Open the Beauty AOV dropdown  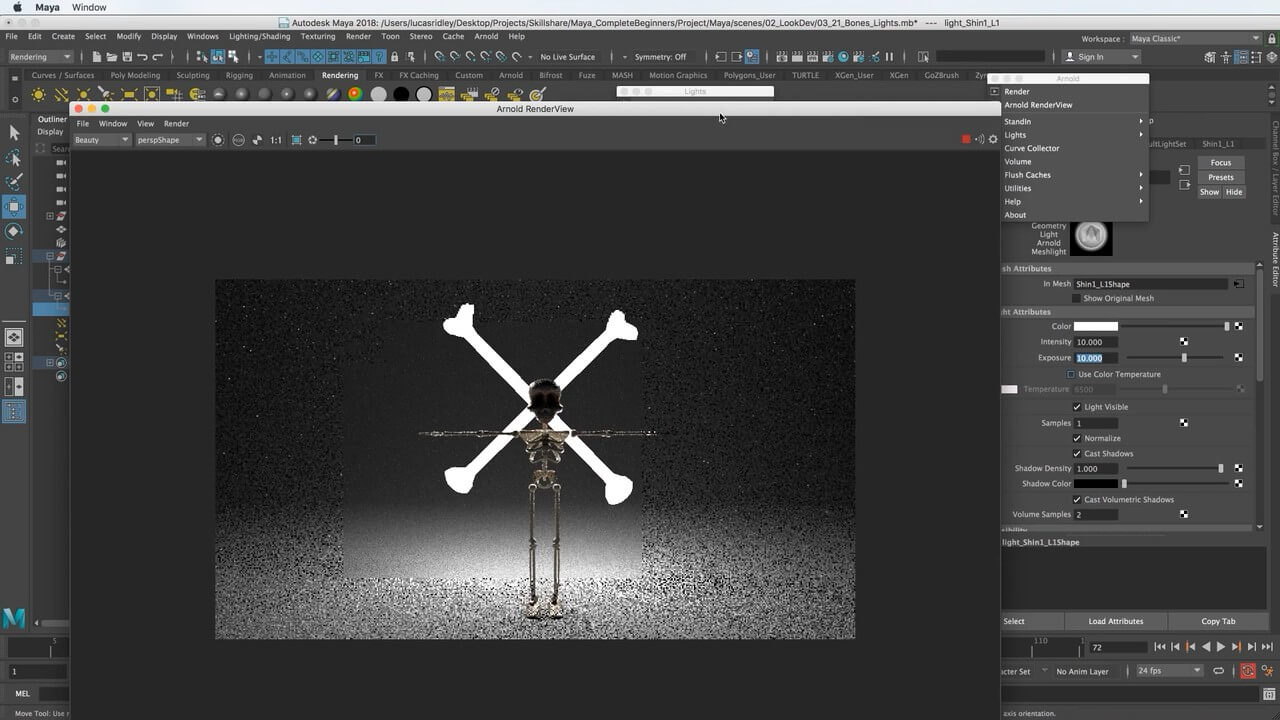click(101, 140)
